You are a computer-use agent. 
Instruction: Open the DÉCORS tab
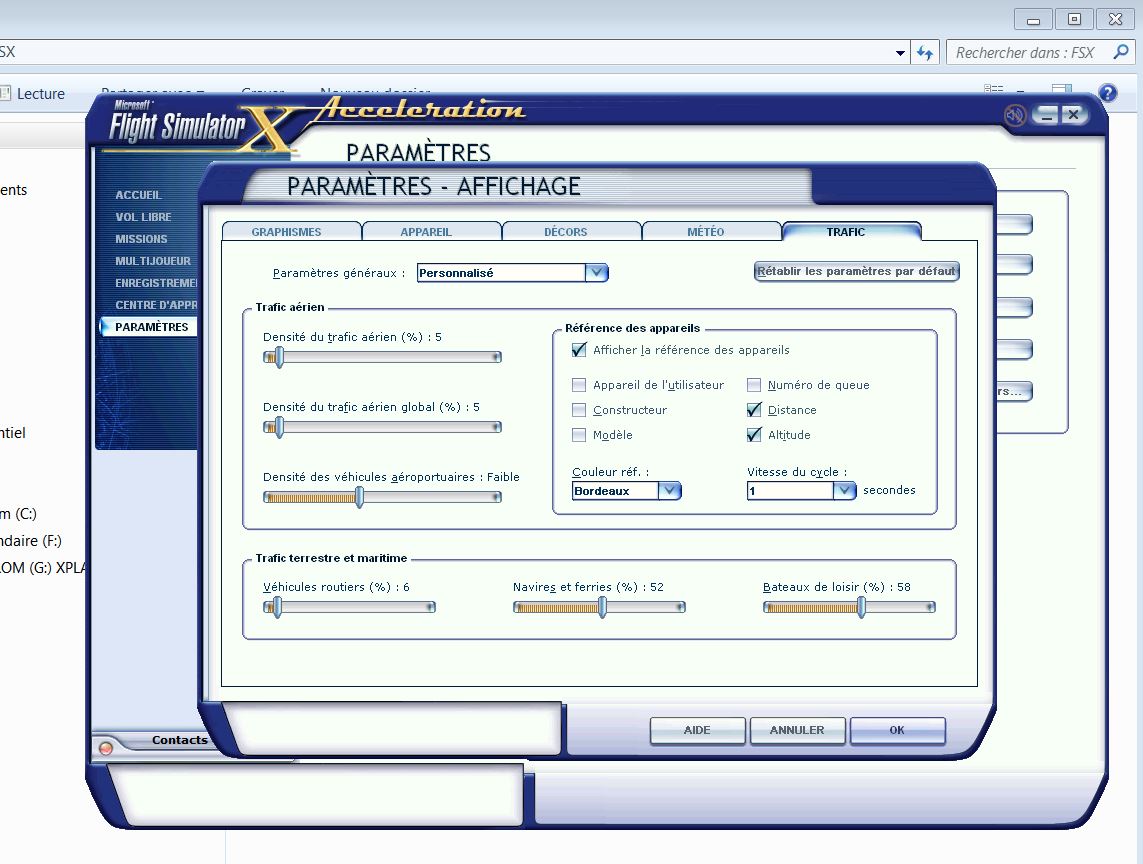tap(566, 232)
